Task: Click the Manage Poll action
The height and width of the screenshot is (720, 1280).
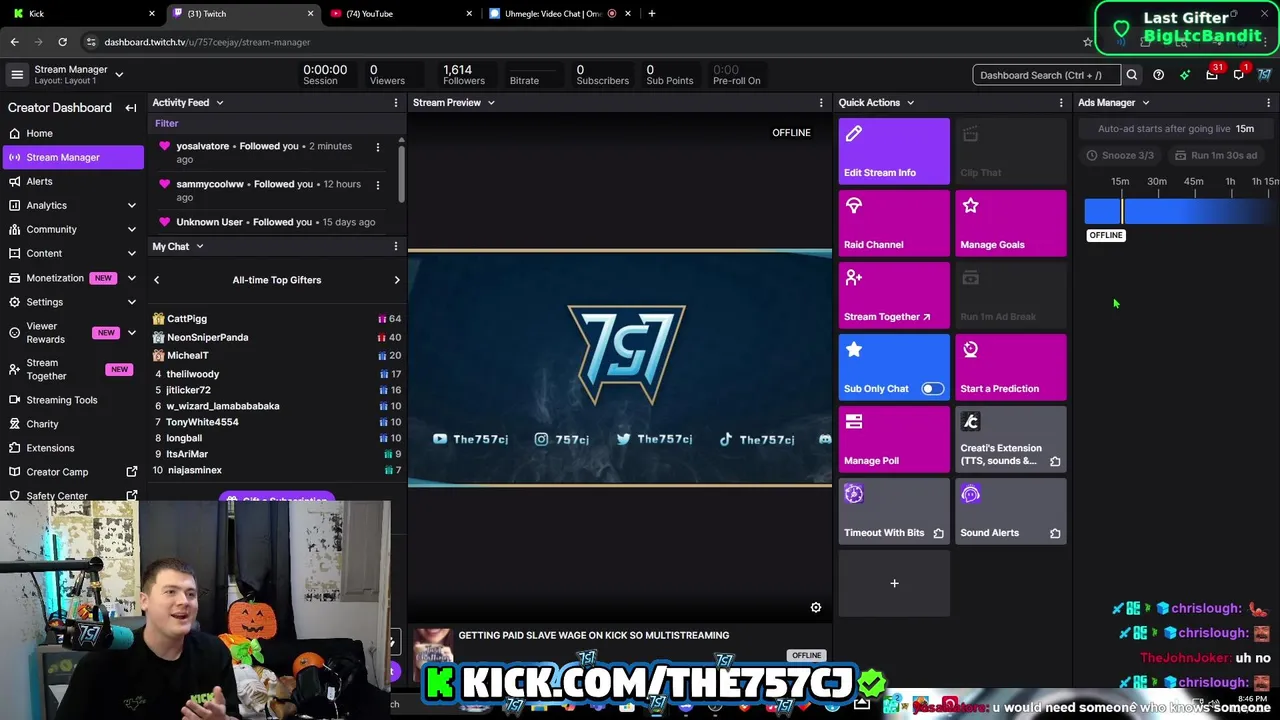Action: coord(894,439)
